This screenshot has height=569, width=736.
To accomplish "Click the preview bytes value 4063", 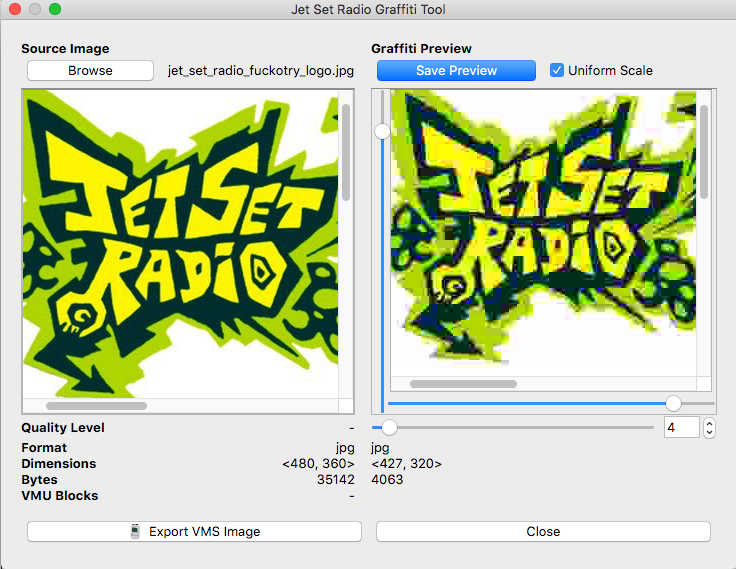I will [x=387, y=480].
